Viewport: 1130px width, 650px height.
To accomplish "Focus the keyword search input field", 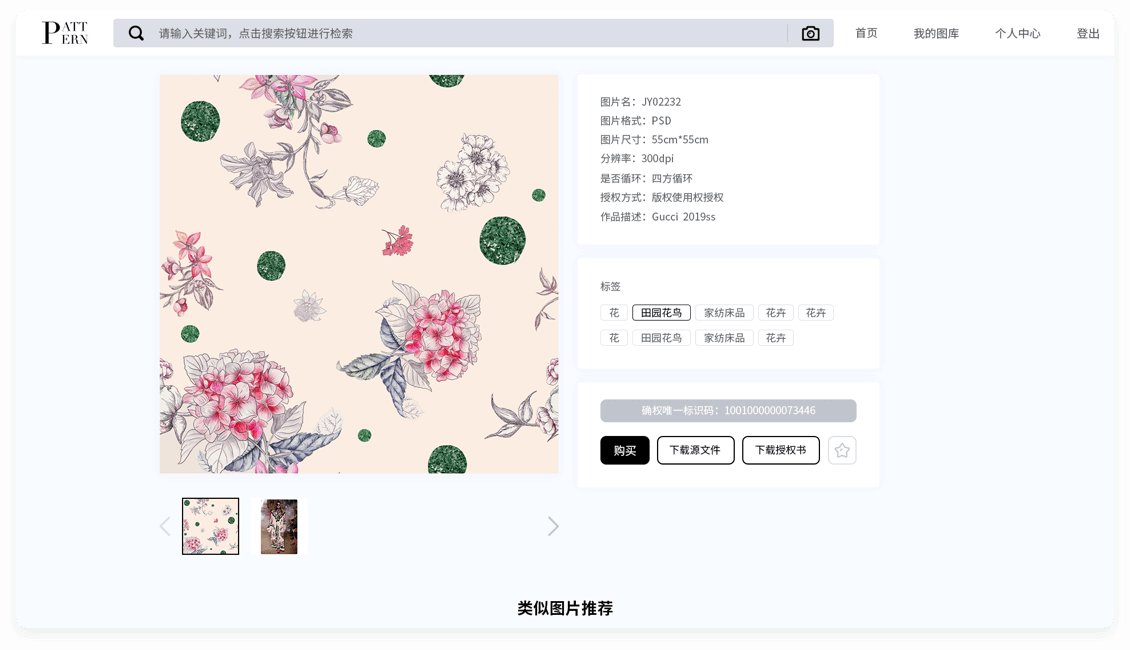I will tap(472, 33).
